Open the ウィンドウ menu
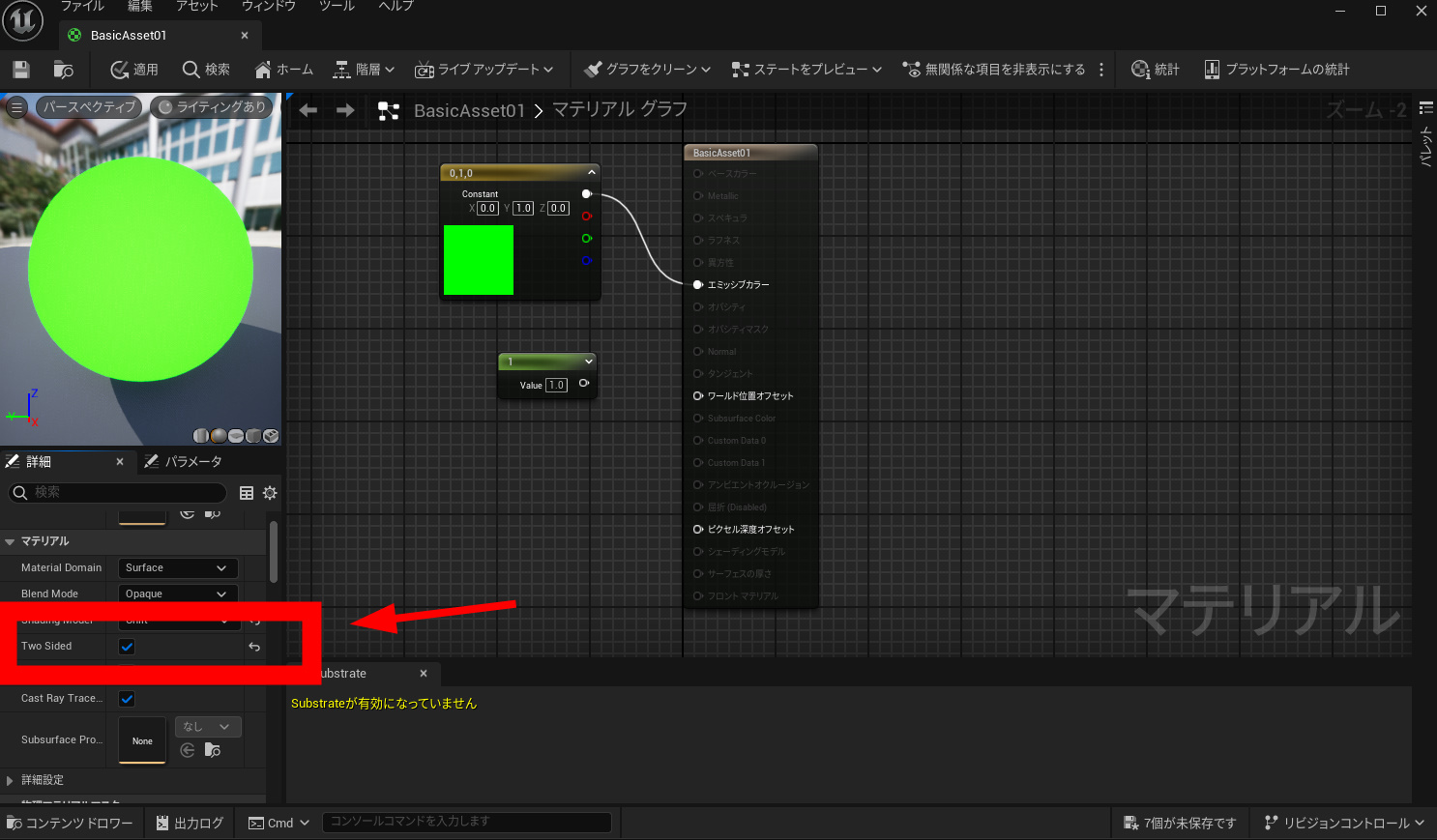 tap(268, 6)
